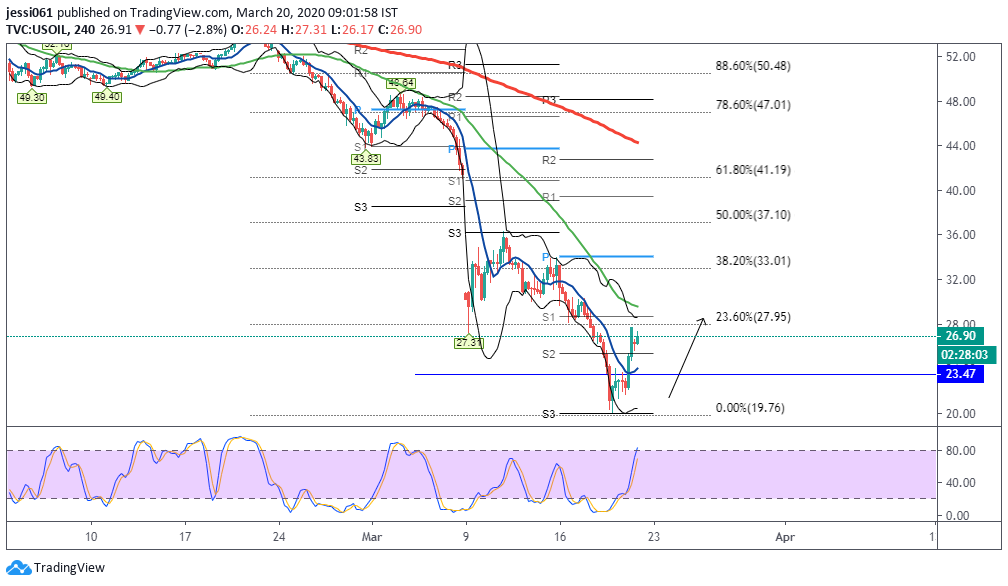Click the 240 timeframe value in header
1008x586 pixels.
tap(84, 30)
